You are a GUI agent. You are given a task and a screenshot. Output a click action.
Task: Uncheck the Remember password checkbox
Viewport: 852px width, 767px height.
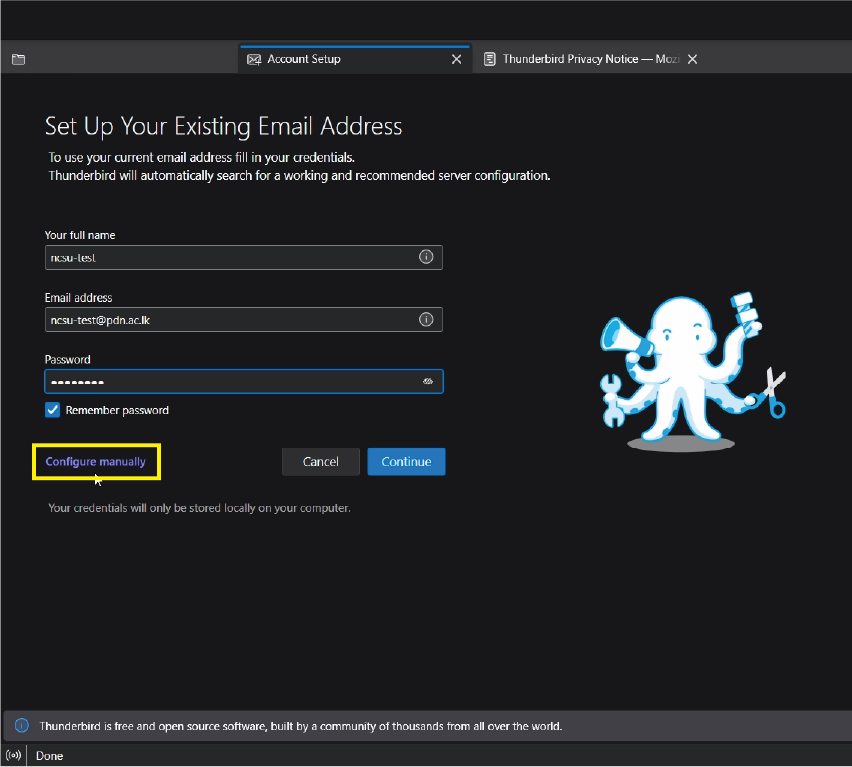click(53, 410)
